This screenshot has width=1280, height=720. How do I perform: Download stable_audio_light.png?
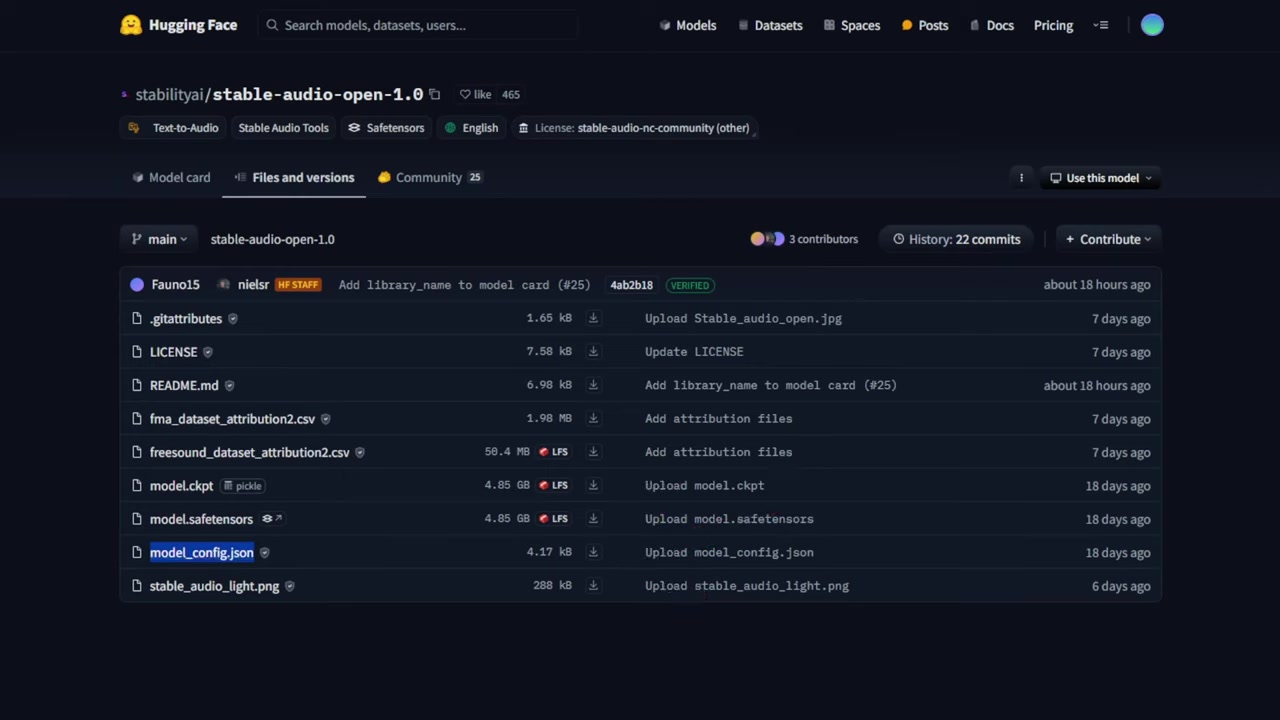593,586
